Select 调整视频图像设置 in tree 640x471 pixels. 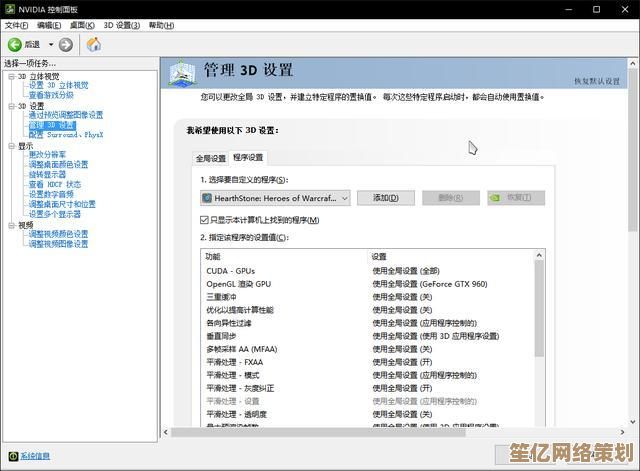pos(58,244)
